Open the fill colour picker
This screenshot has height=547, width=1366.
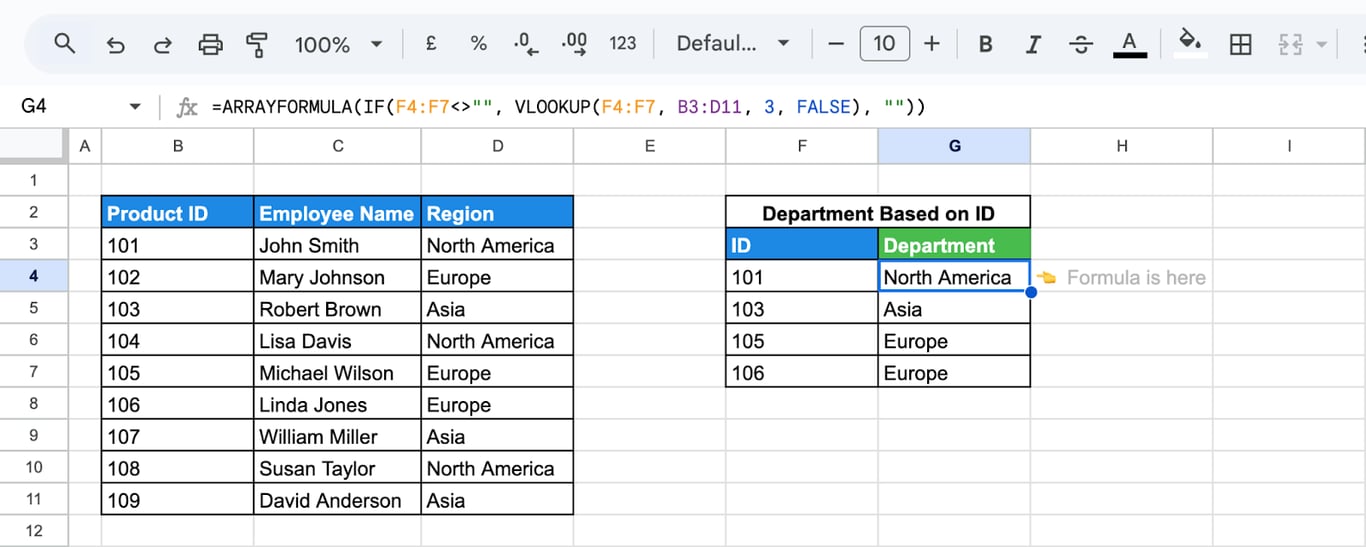[1190, 44]
